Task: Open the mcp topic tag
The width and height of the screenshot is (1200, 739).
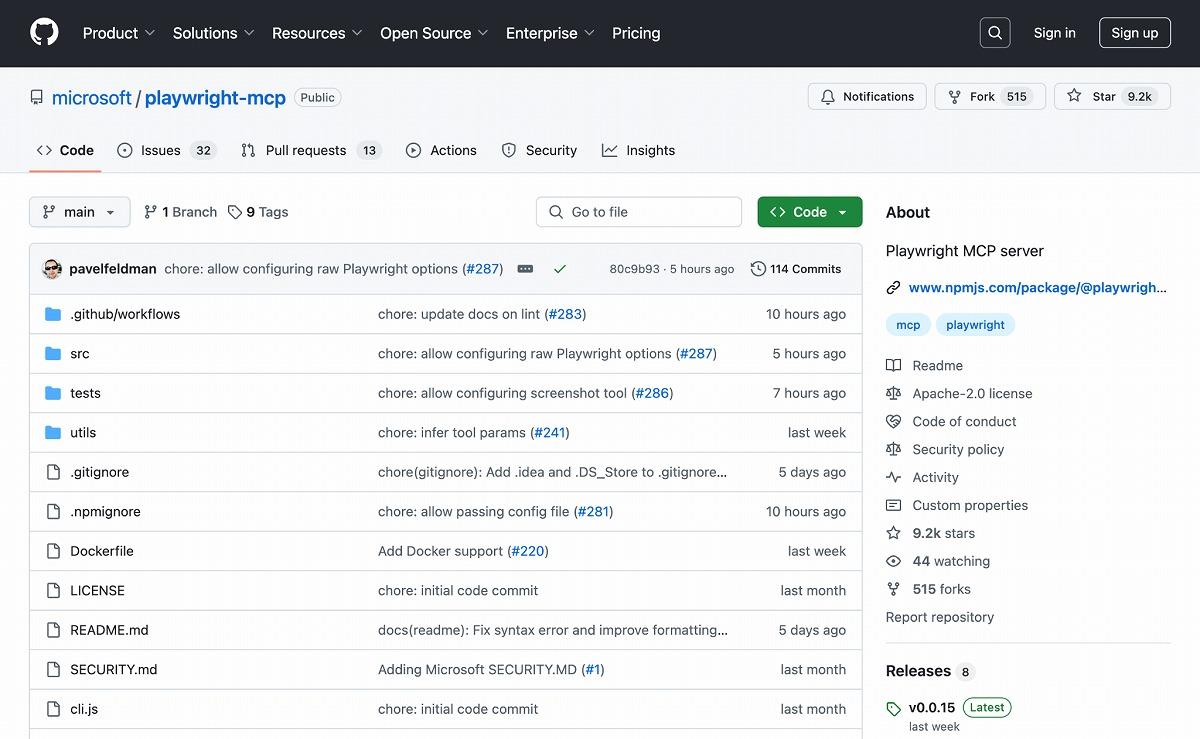Action: pos(908,325)
